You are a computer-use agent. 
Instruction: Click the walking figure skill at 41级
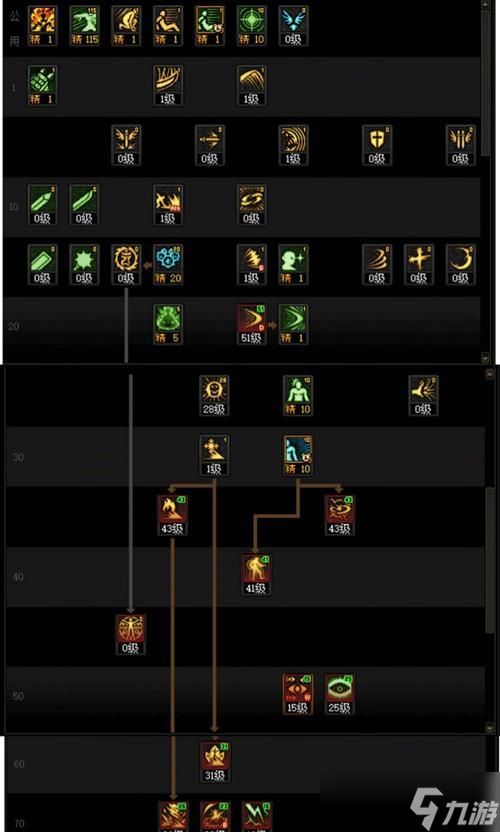256,575
